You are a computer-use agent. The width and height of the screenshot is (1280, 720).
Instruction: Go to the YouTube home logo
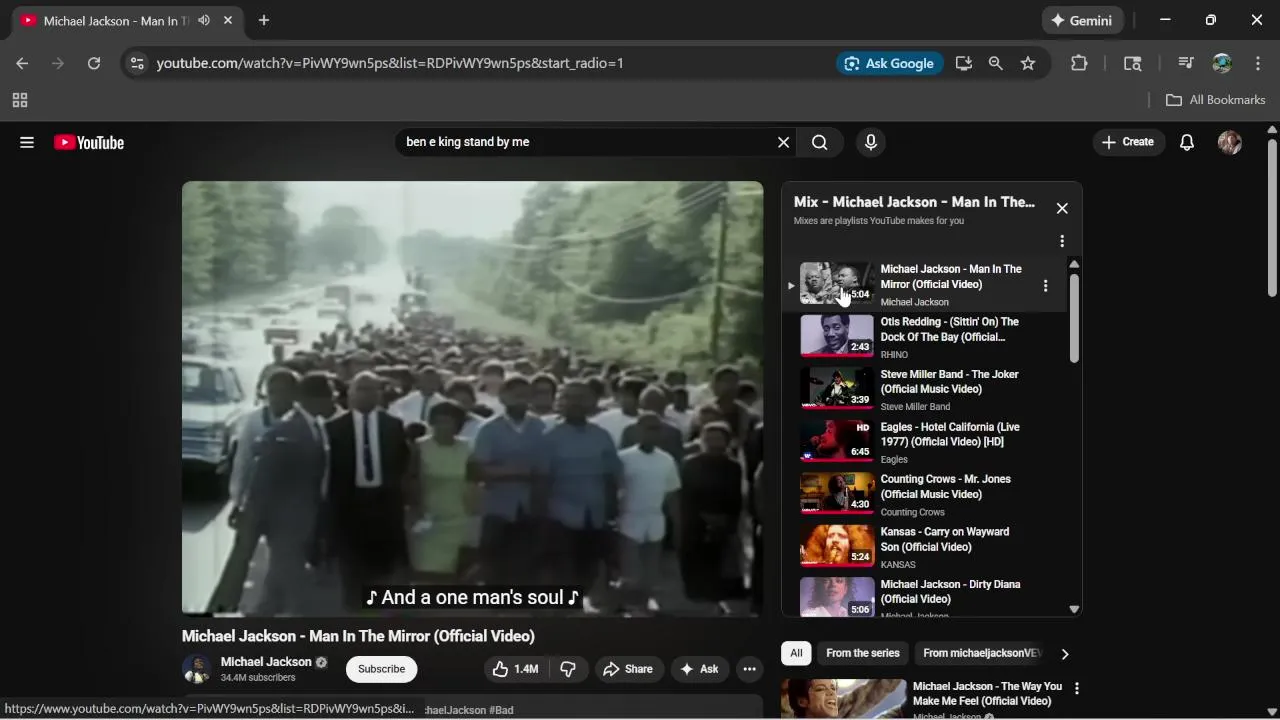coord(89,142)
